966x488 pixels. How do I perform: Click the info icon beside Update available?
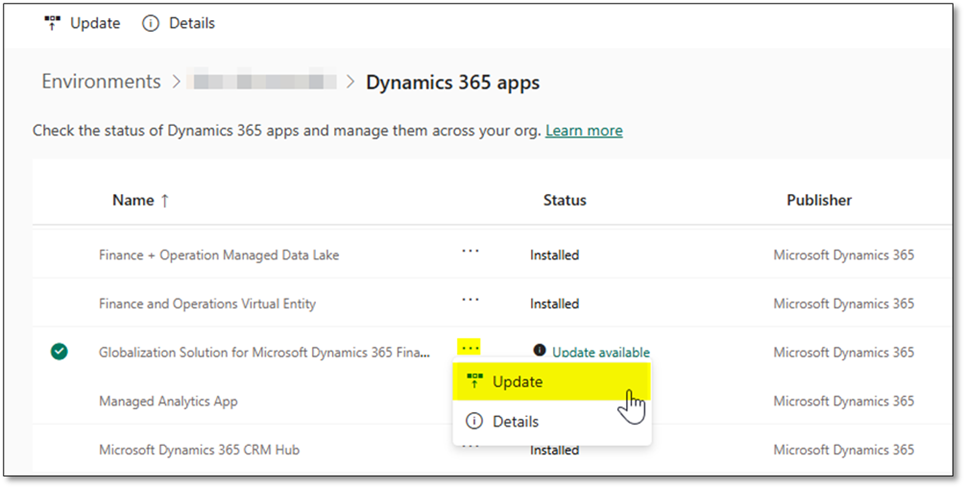click(540, 351)
